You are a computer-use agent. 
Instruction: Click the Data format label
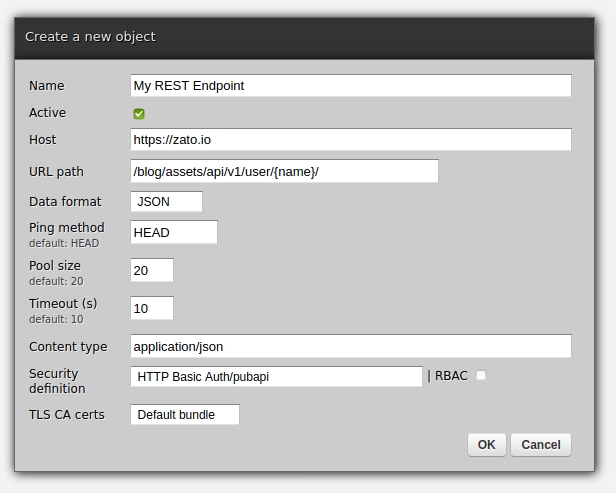pos(65,201)
